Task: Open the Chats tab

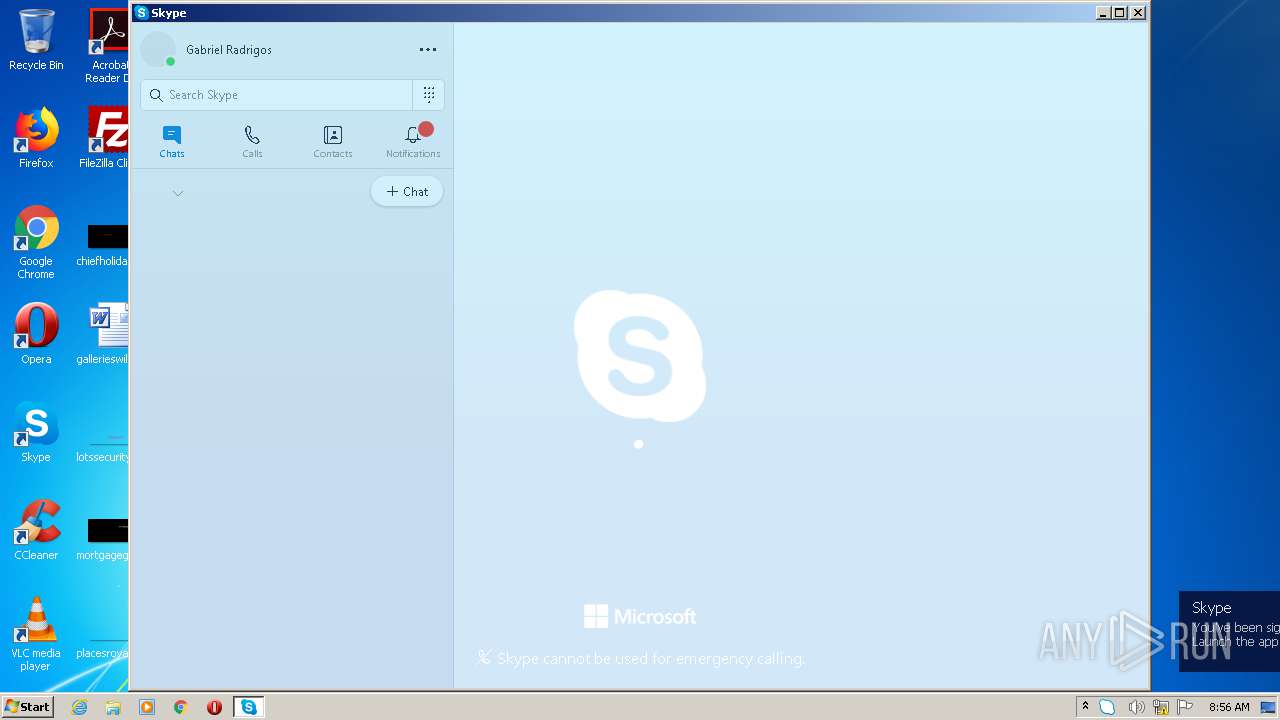Action: 172,141
